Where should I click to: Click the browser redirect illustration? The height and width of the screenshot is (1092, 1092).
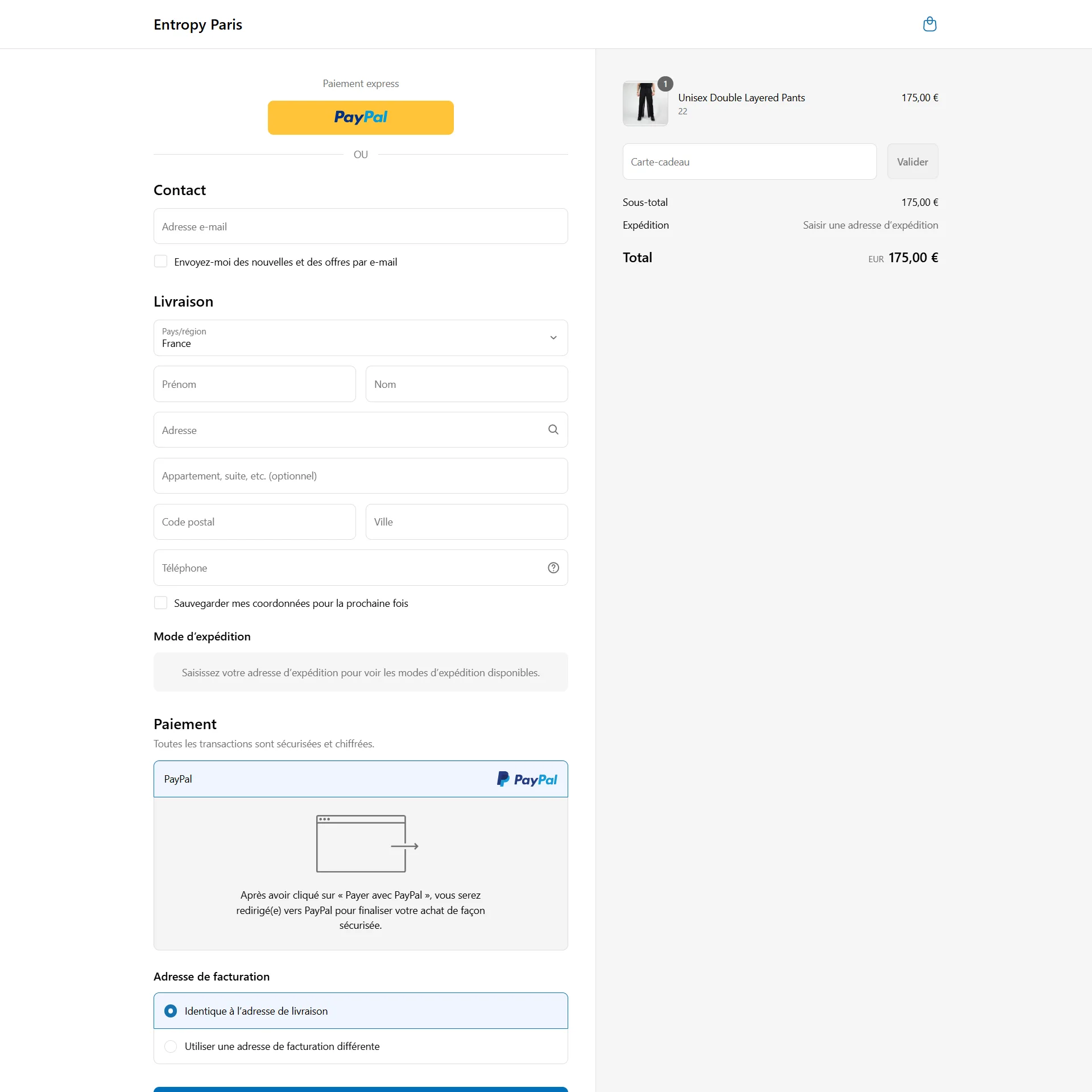coord(367,843)
